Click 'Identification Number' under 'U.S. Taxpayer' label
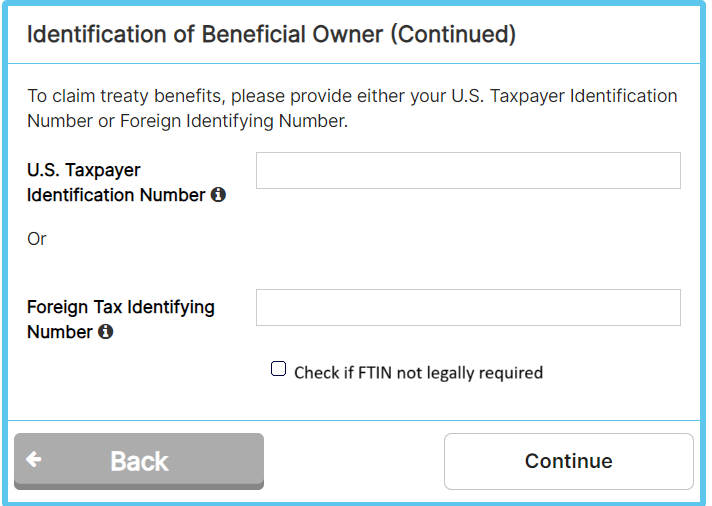712x506 pixels. (116, 195)
